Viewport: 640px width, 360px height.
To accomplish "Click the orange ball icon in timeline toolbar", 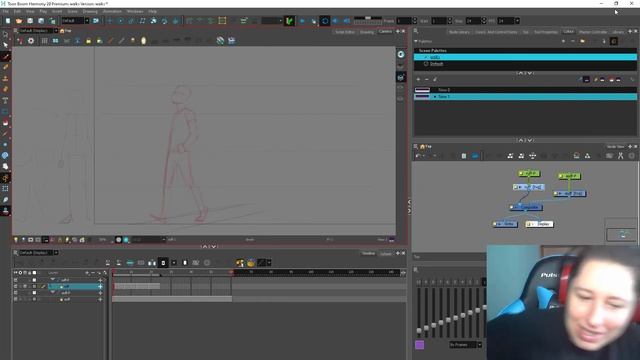I will [x=251, y=263].
